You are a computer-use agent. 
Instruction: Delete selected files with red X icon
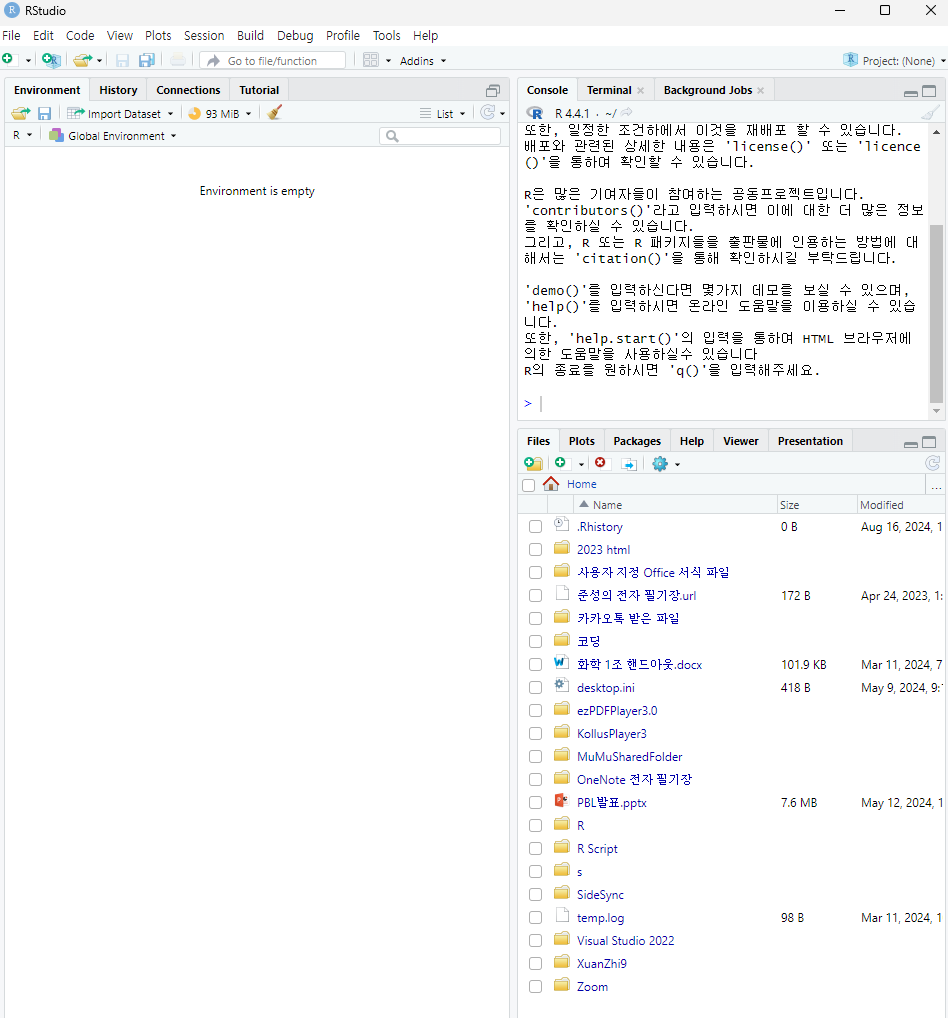tap(600, 463)
